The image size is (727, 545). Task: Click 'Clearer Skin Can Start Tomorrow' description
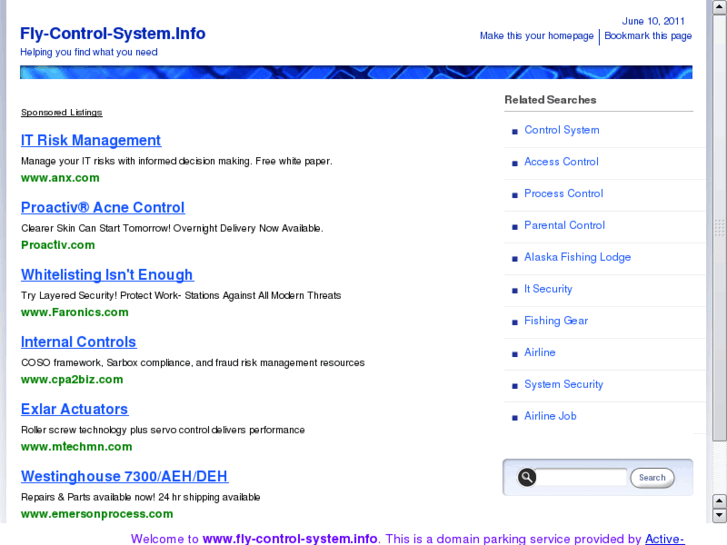(x=172, y=228)
